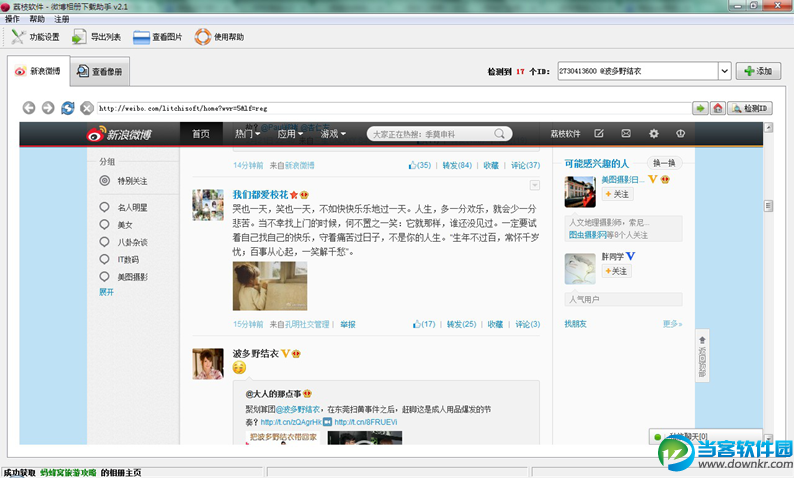Open the 首页 nav item
Image resolution: width=794 pixels, height=478 pixels.
pyautogui.click(x=201, y=134)
